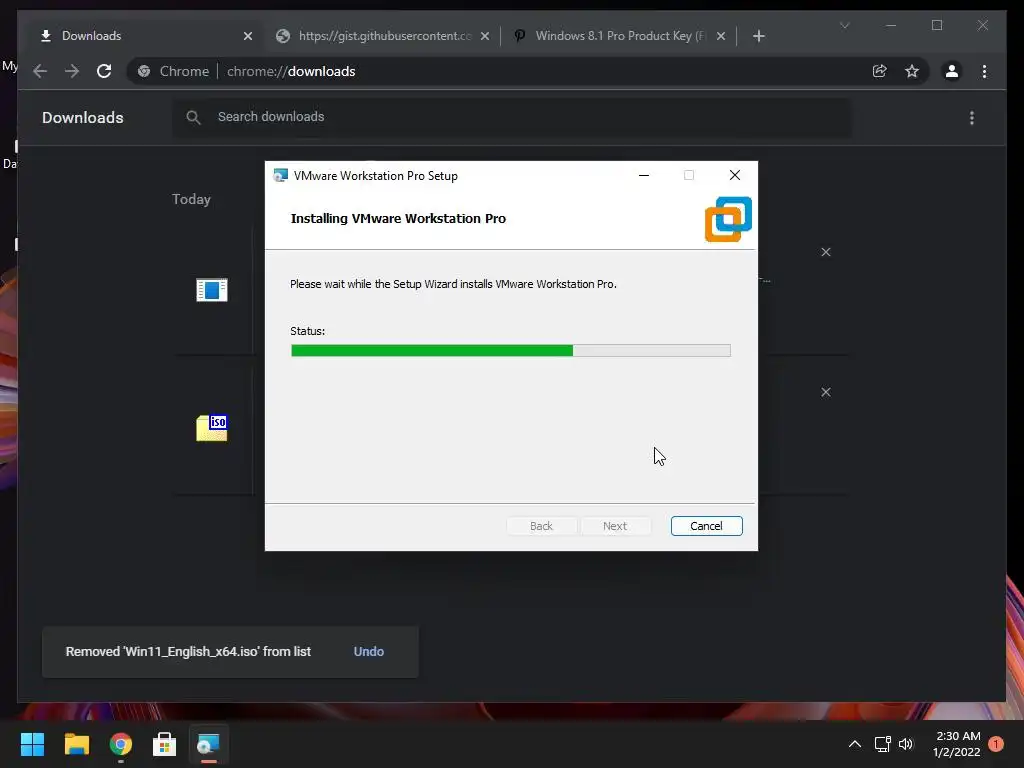Click the chrome://downloads address bar
Screen dimensions: 1024x768
[529, 71]
